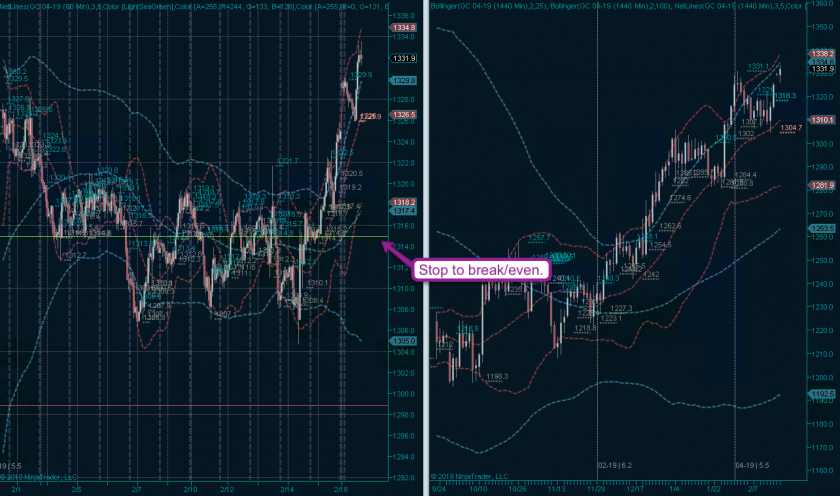840x496 pixels.
Task: Click the teal 1329.8 price marker
Action: pos(403,81)
